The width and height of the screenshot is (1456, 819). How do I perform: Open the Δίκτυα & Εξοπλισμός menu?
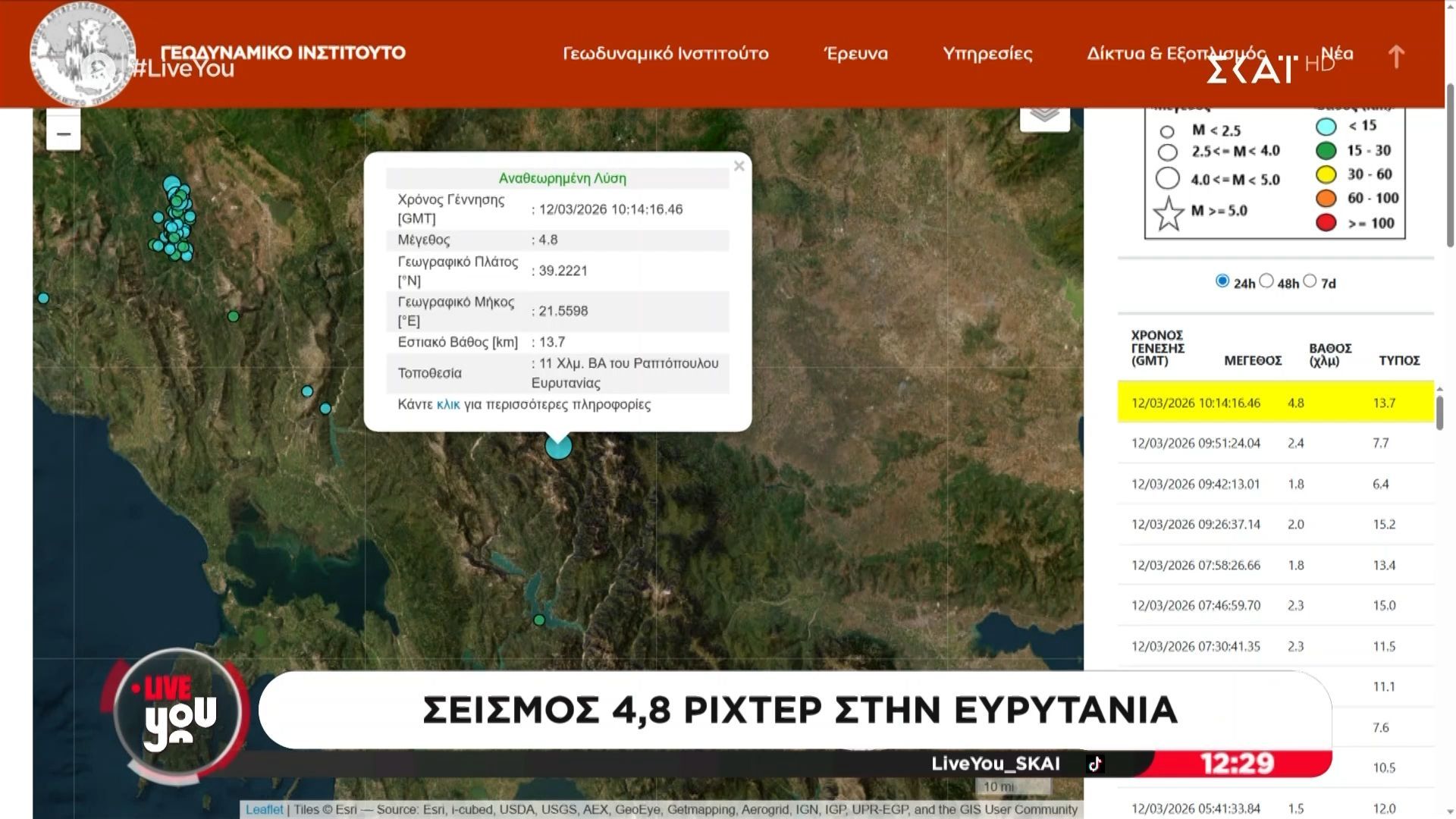(x=1176, y=54)
